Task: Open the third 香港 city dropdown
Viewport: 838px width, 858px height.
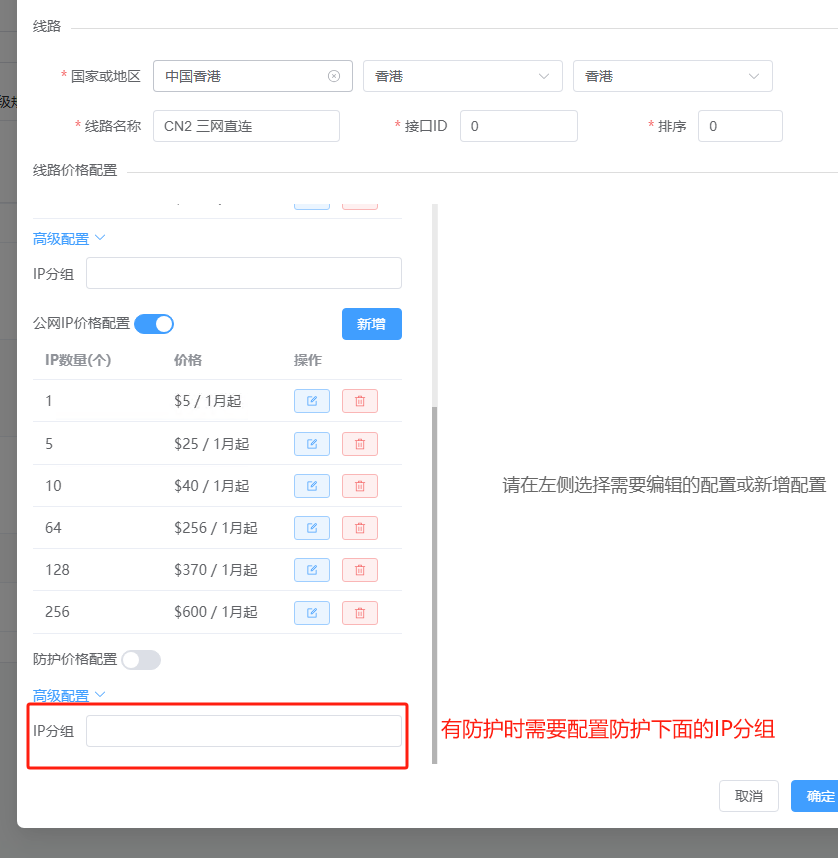Action: [x=673, y=76]
